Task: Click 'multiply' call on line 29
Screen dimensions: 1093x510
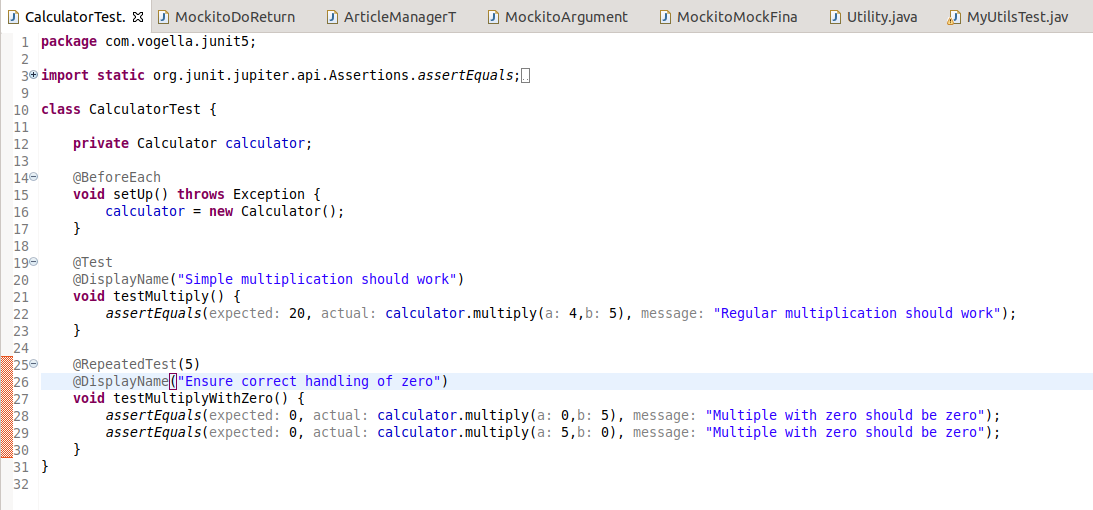Action: click(x=497, y=432)
